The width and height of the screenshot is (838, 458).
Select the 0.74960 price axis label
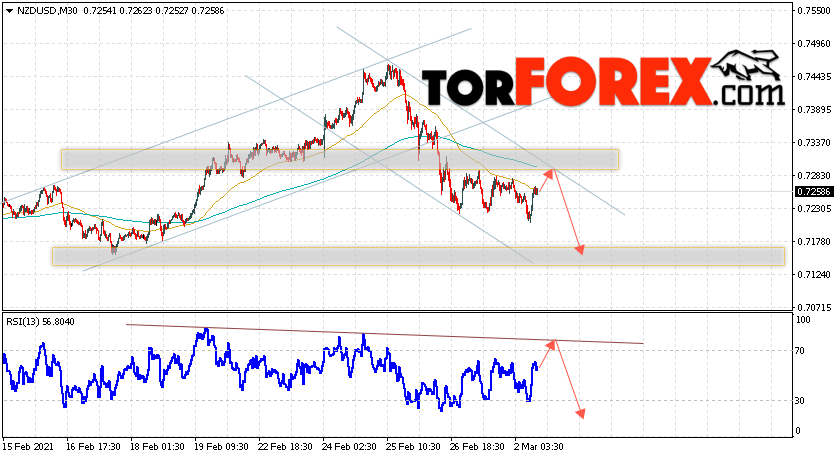tap(813, 43)
